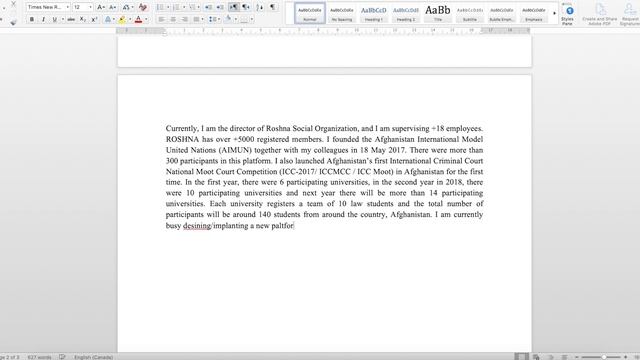
Task: Apply strikethrough formatting
Action: pyautogui.click(x=71, y=20)
